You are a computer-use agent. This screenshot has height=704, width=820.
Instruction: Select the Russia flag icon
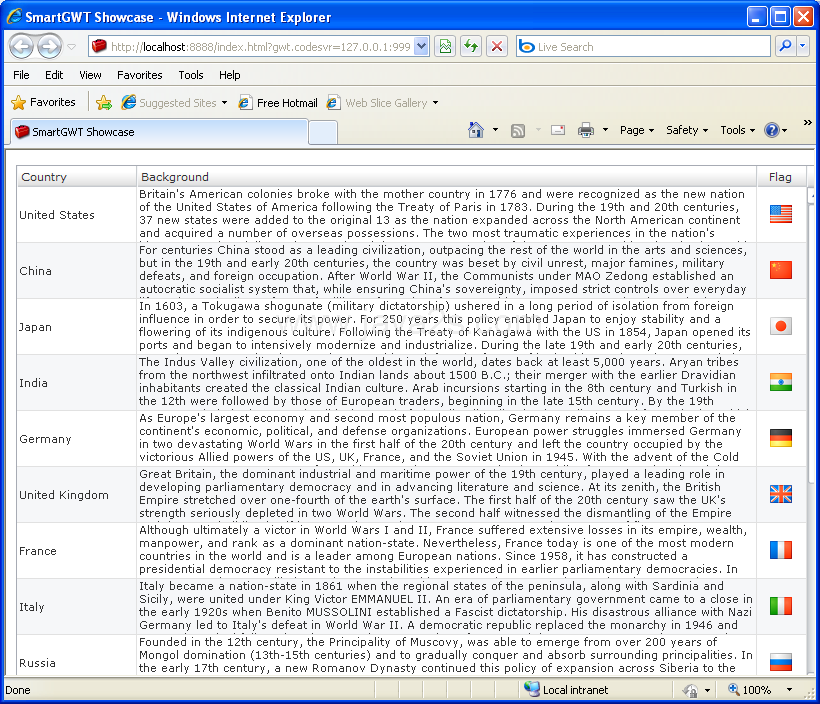(x=781, y=662)
